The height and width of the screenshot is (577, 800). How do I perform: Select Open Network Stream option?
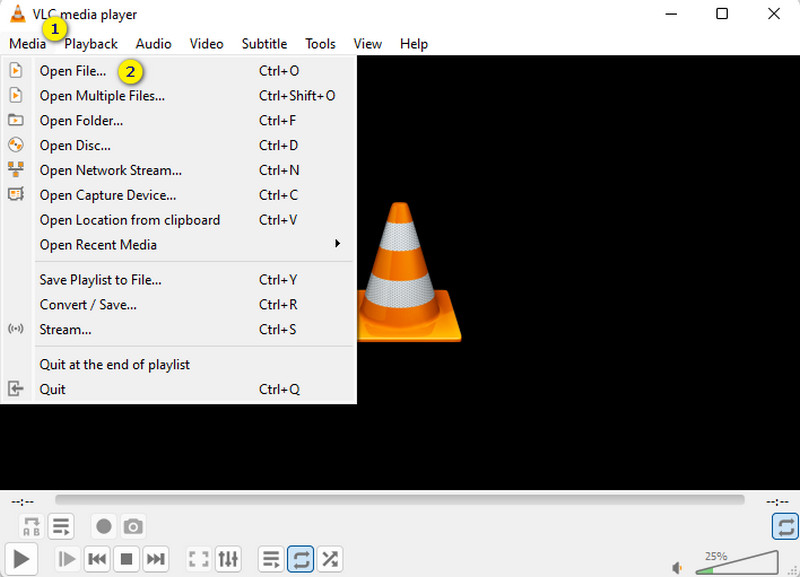(110, 170)
